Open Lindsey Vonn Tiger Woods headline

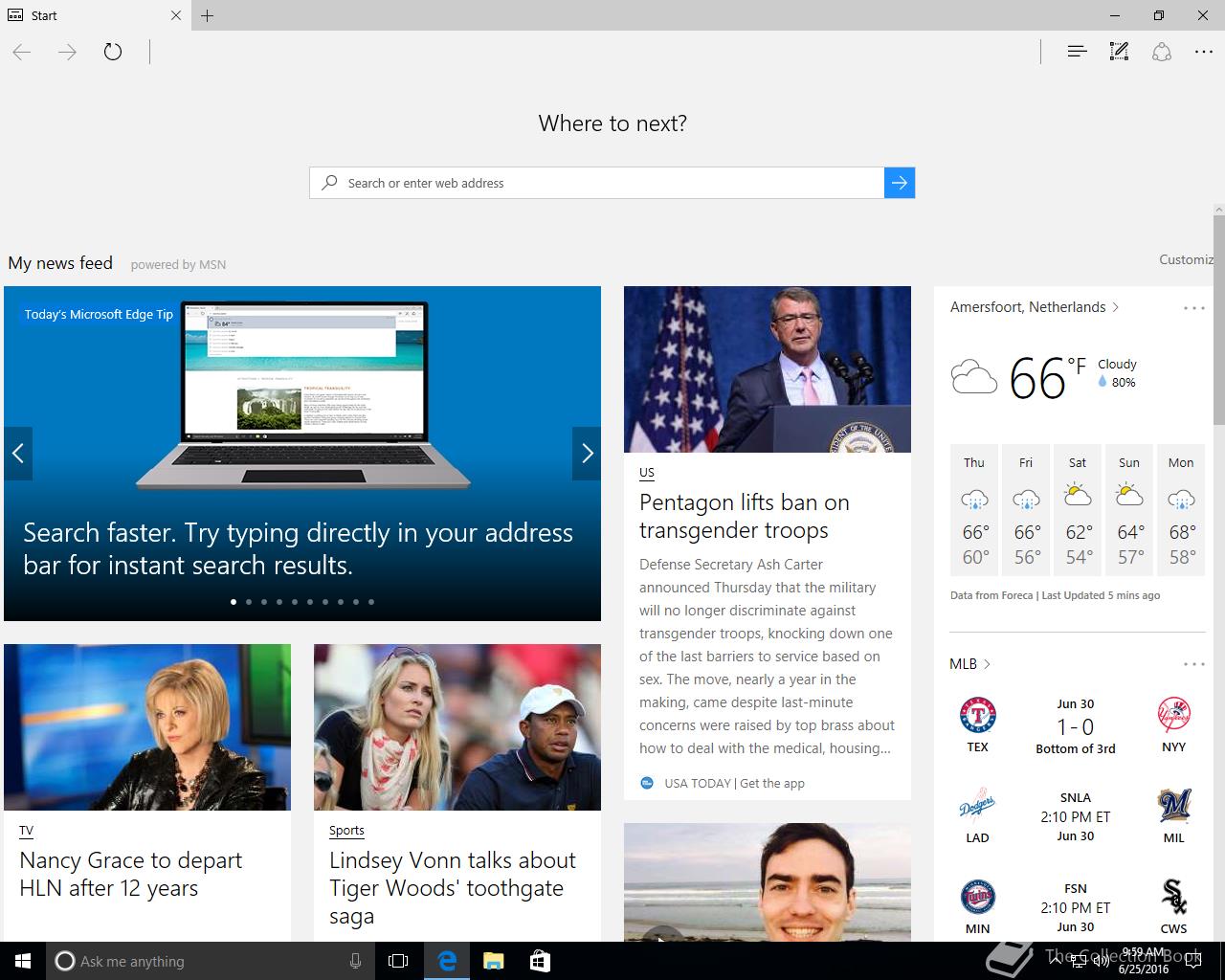pos(453,888)
